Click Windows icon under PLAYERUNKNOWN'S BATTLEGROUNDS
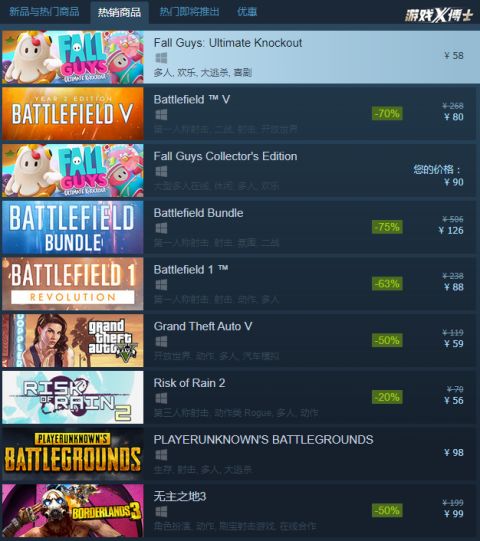 [x=161, y=455]
